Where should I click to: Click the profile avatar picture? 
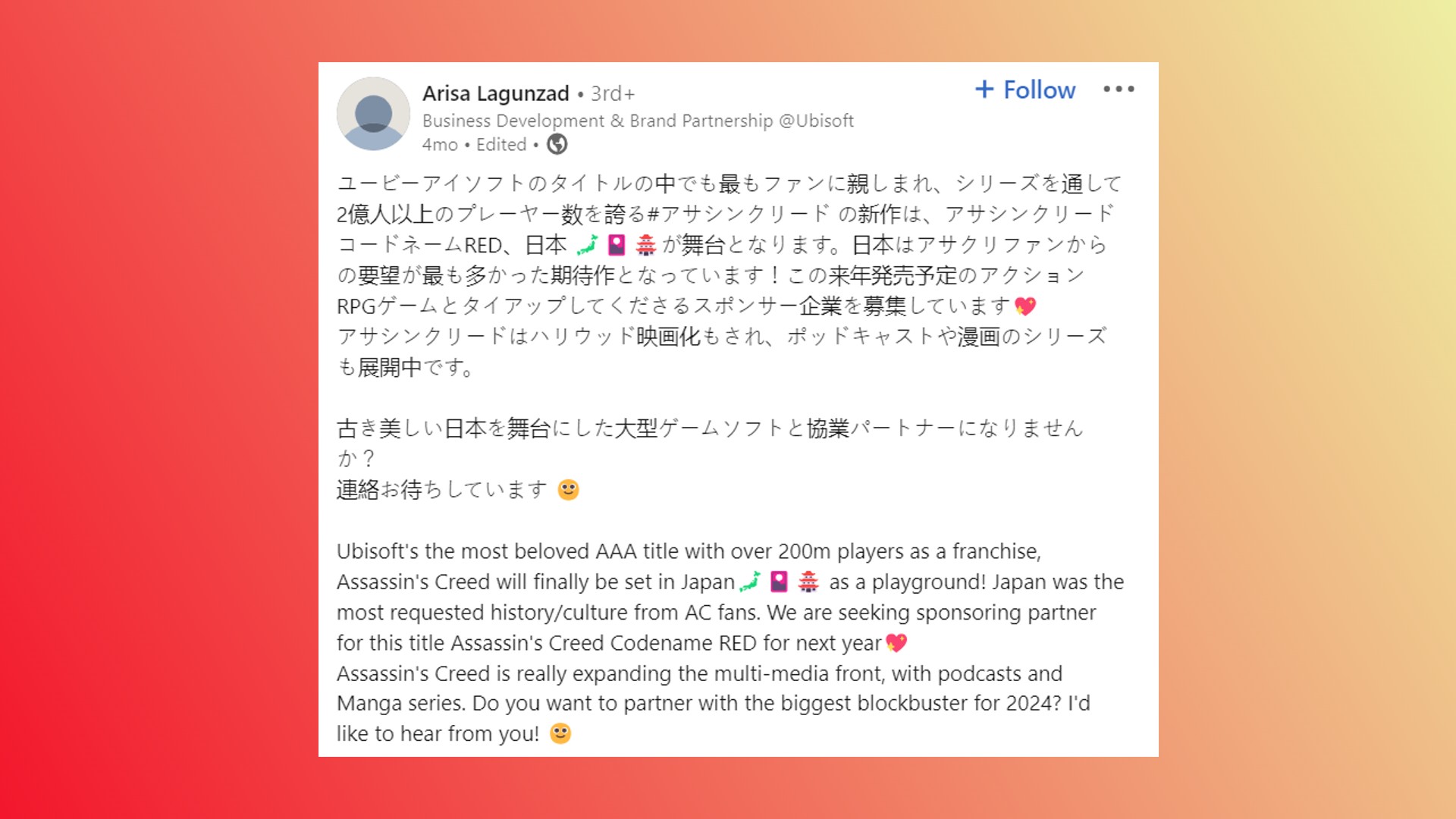pos(373,114)
